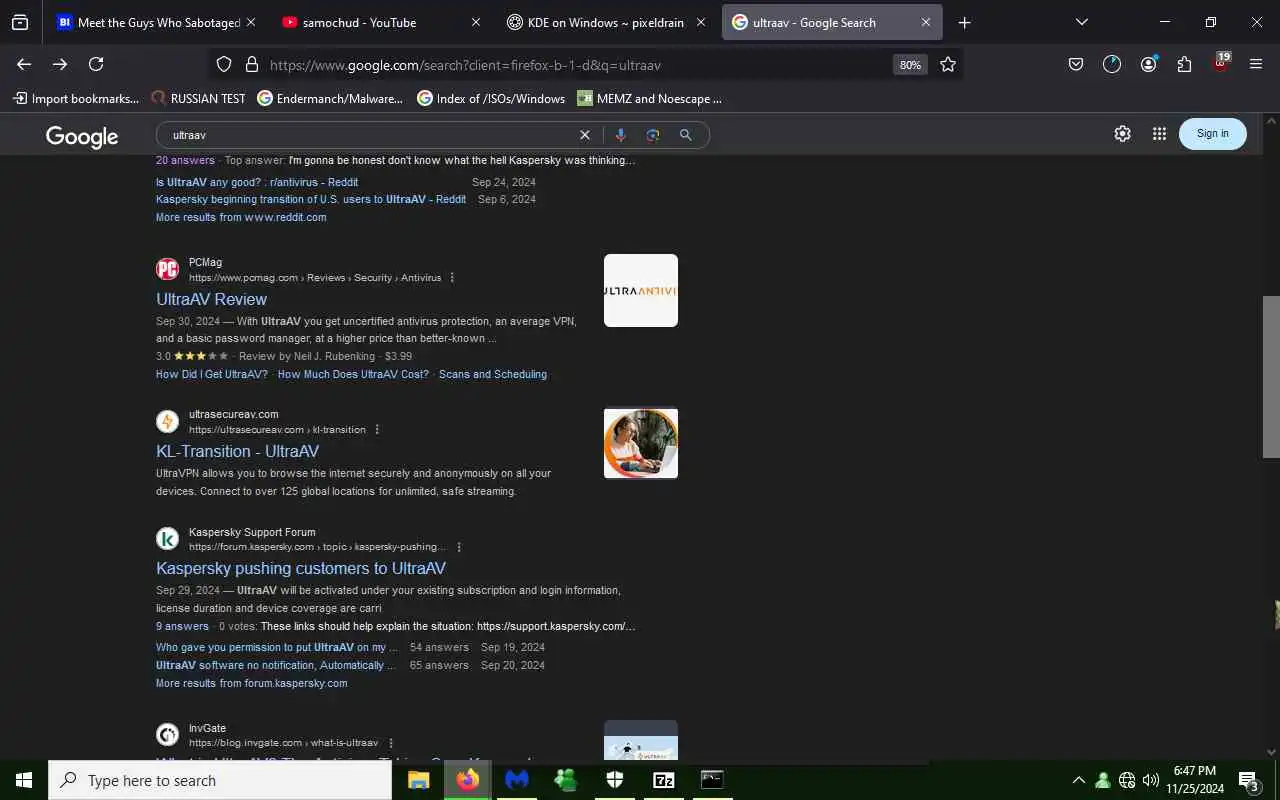Image resolution: width=1280 pixels, height=800 pixels.
Task: Open the Firefox account icon
Action: (x=1148, y=64)
